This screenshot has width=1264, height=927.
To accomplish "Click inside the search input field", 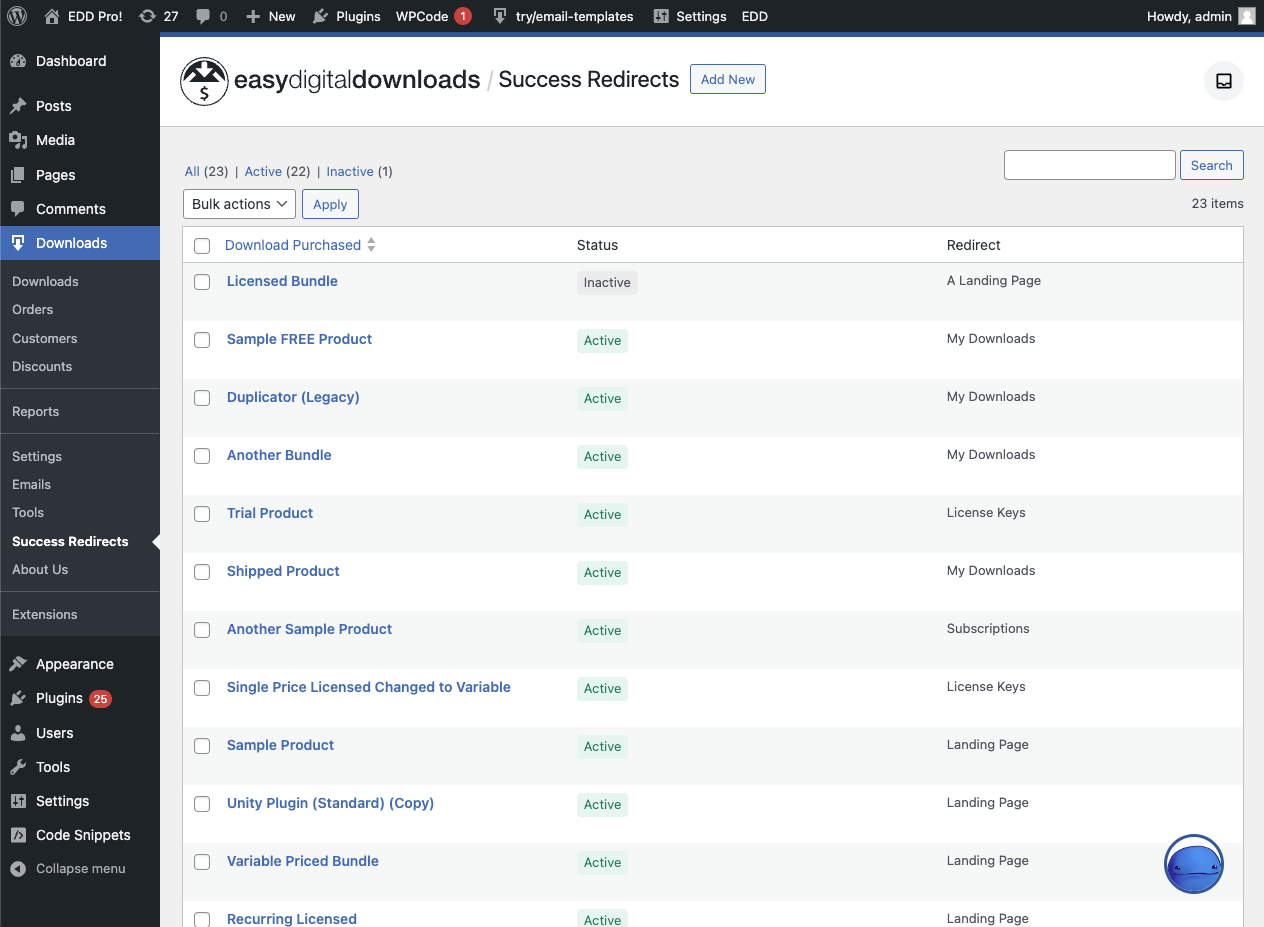I will [x=1089, y=164].
